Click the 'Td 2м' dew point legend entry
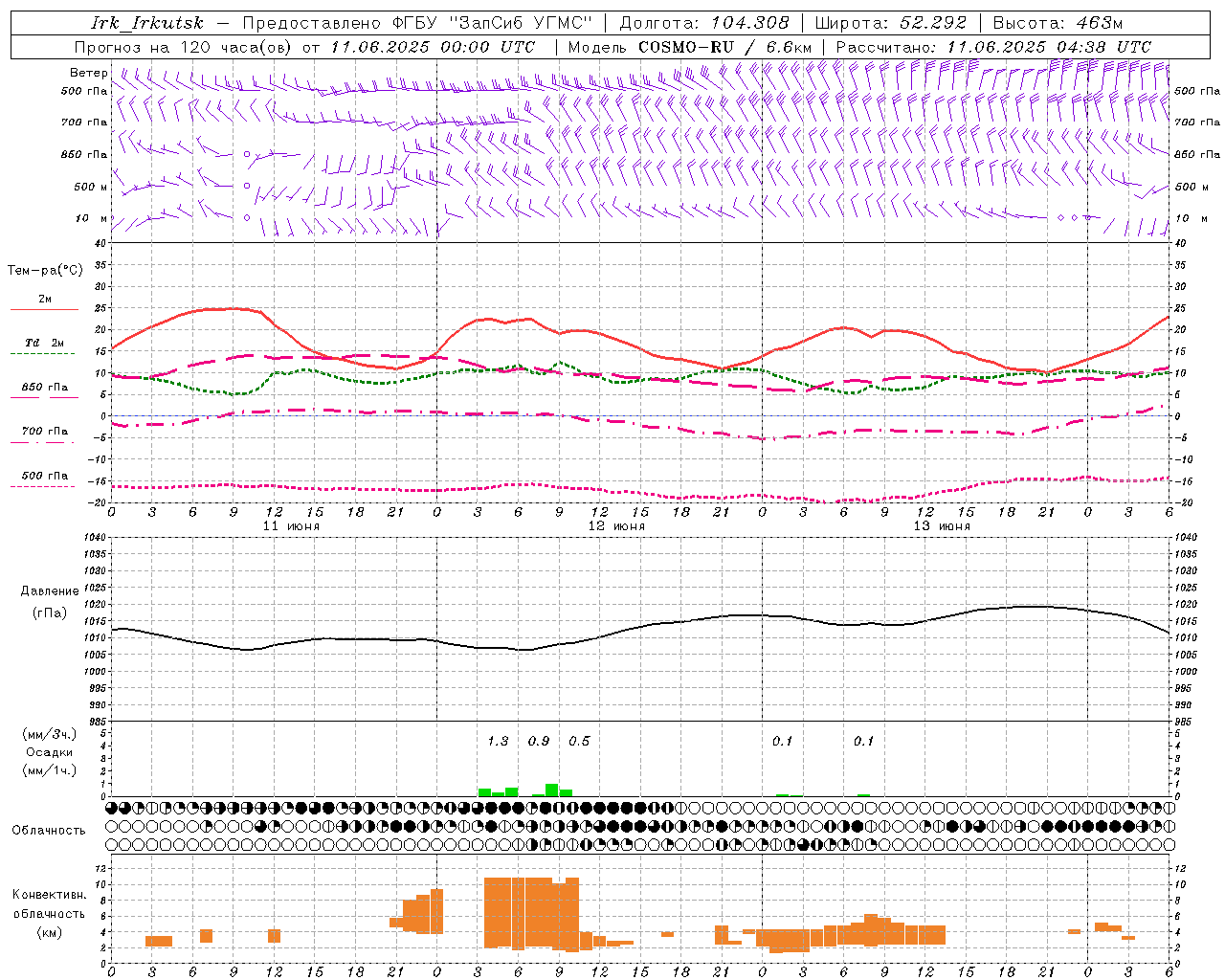Image resolution: width=1225 pixels, height=980 pixels. pos(44,343)
